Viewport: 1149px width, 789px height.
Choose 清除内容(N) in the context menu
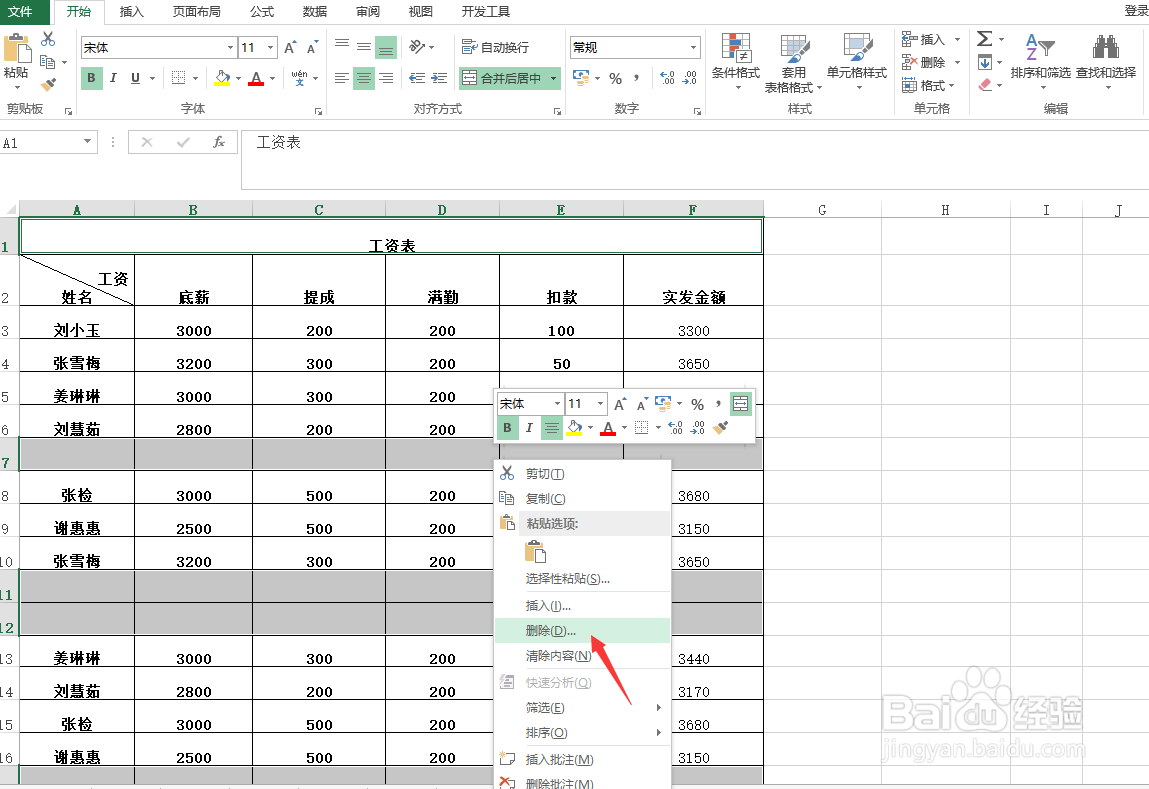click(x=583, y=656)
